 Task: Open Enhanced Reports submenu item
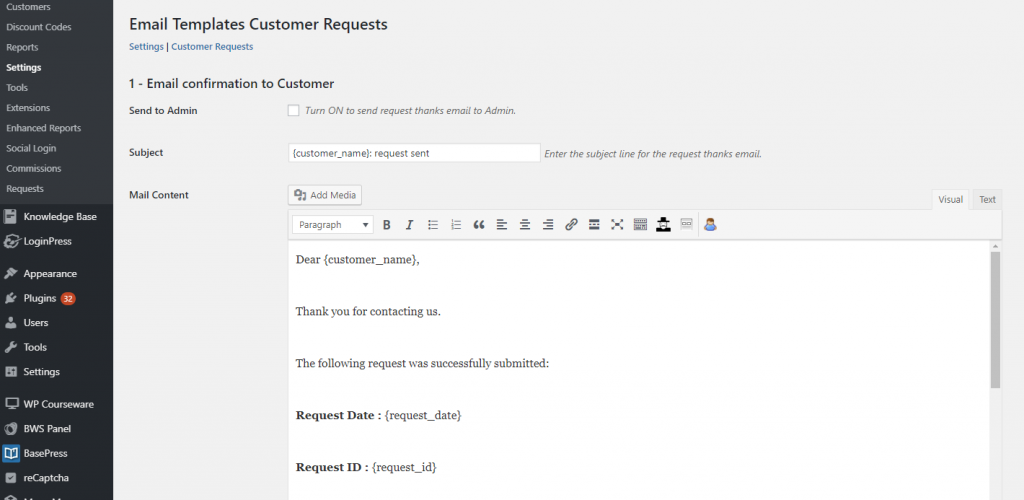(44, 128)
